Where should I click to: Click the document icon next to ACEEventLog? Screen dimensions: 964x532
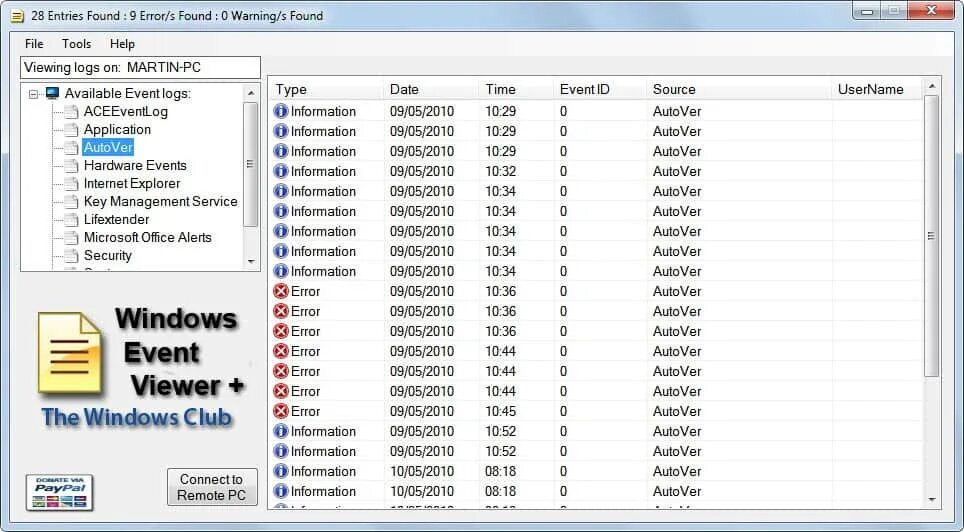coord(72,112)
